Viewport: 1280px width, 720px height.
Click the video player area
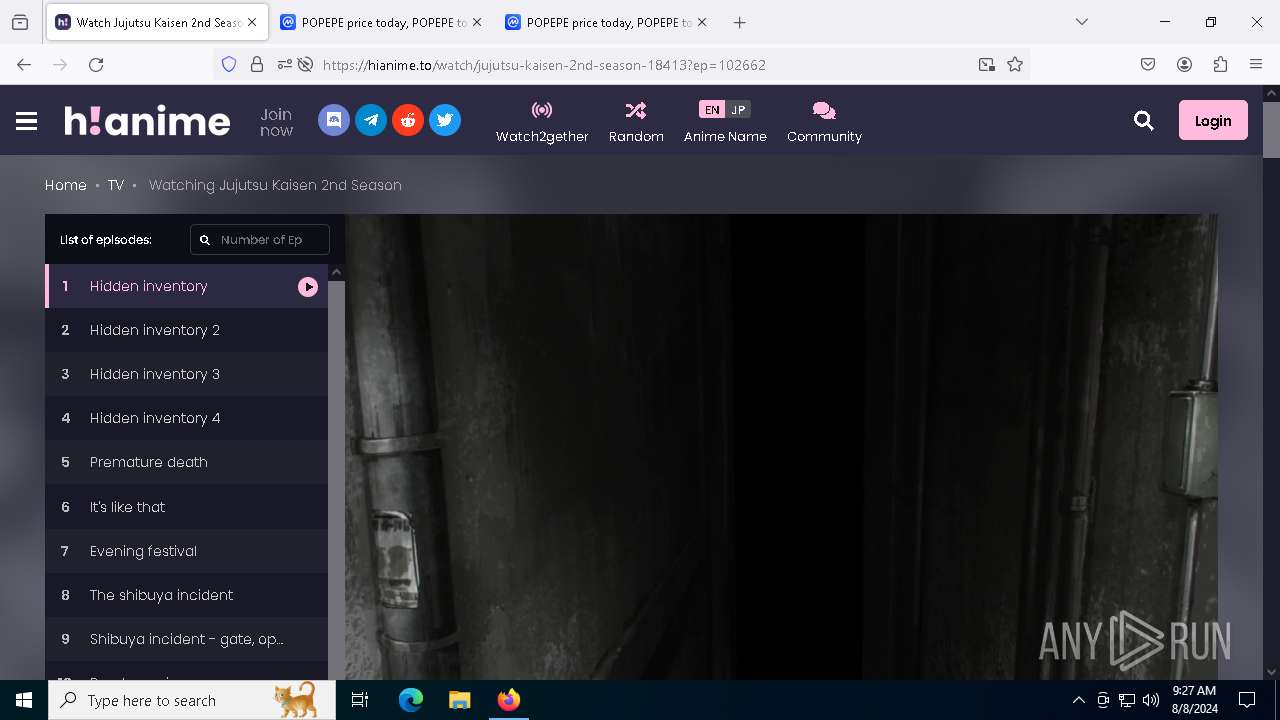coord(781,447)
